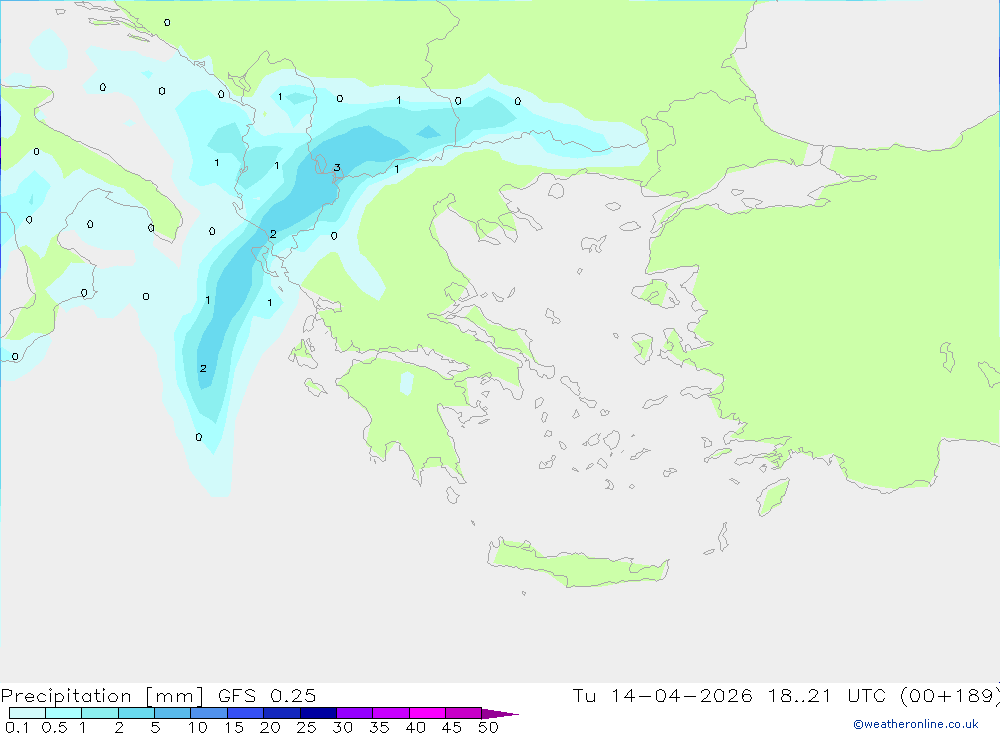Select the 20–25 mm dark blue swatch
Viewport: 1000px width, 733px height.
point(282,713)
